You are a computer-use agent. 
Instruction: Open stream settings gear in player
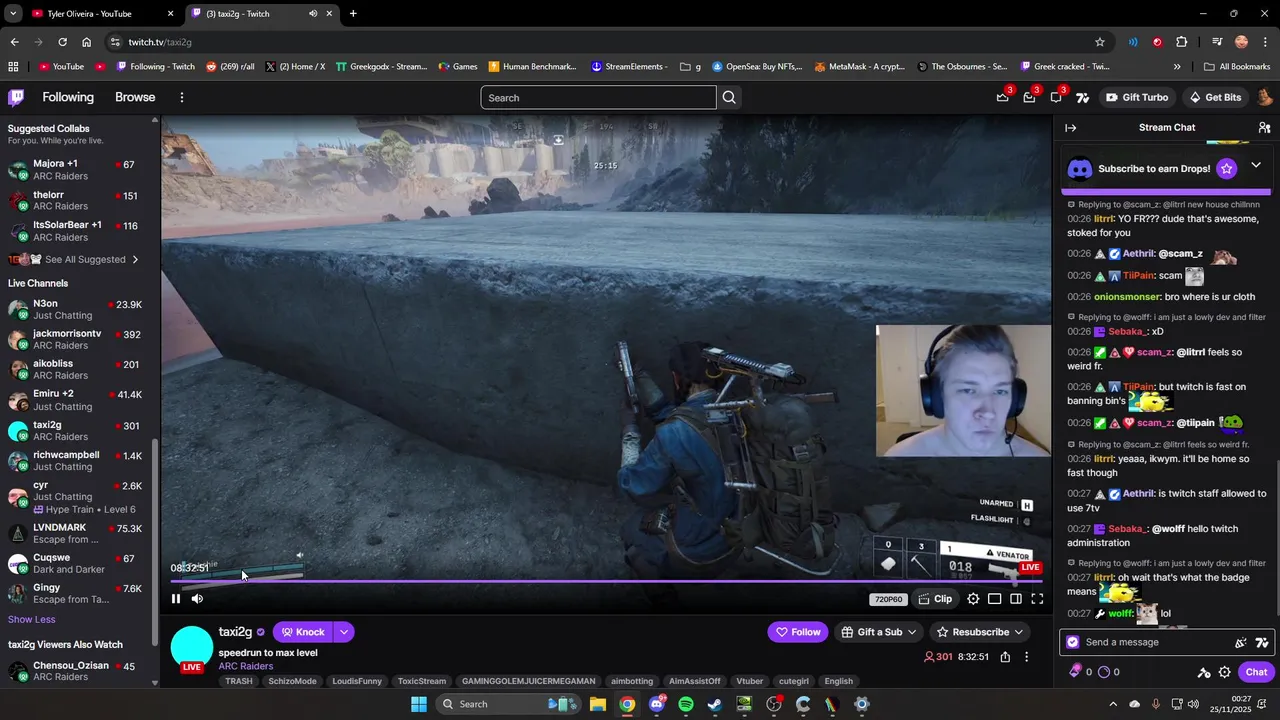(973, 599)
